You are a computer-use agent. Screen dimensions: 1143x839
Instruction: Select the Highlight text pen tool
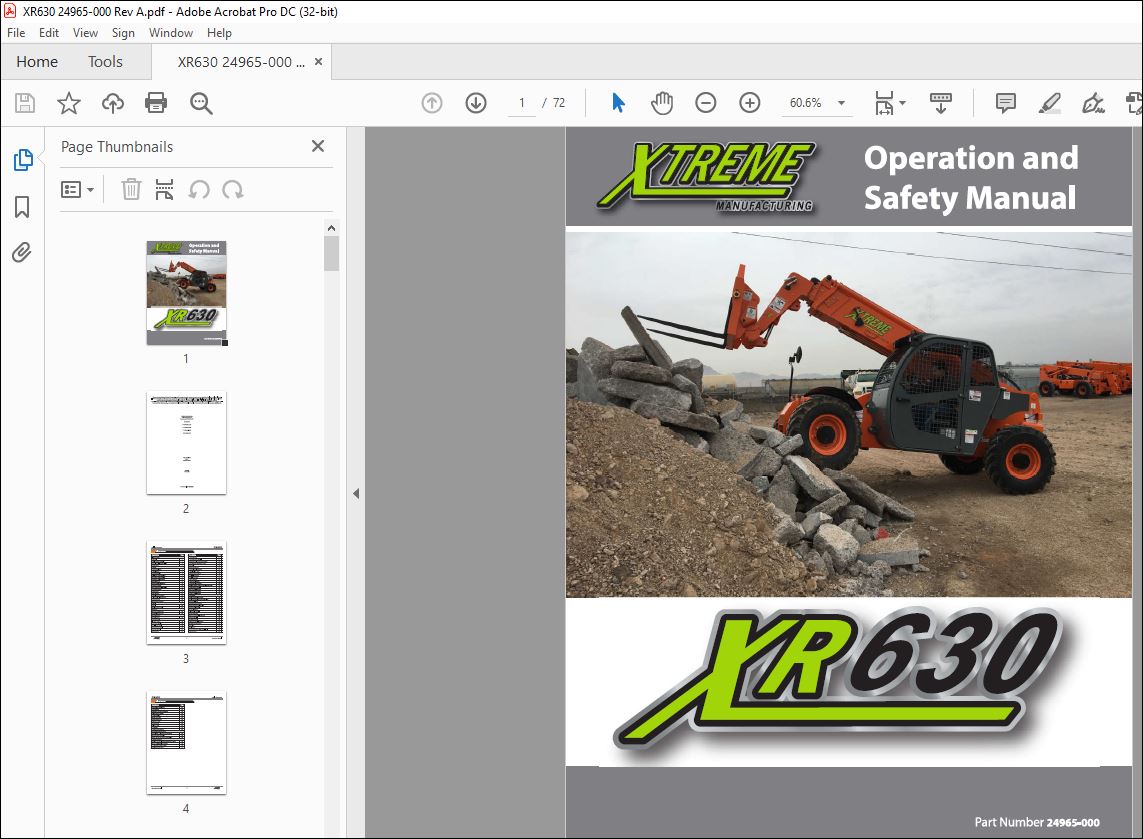1050,103
